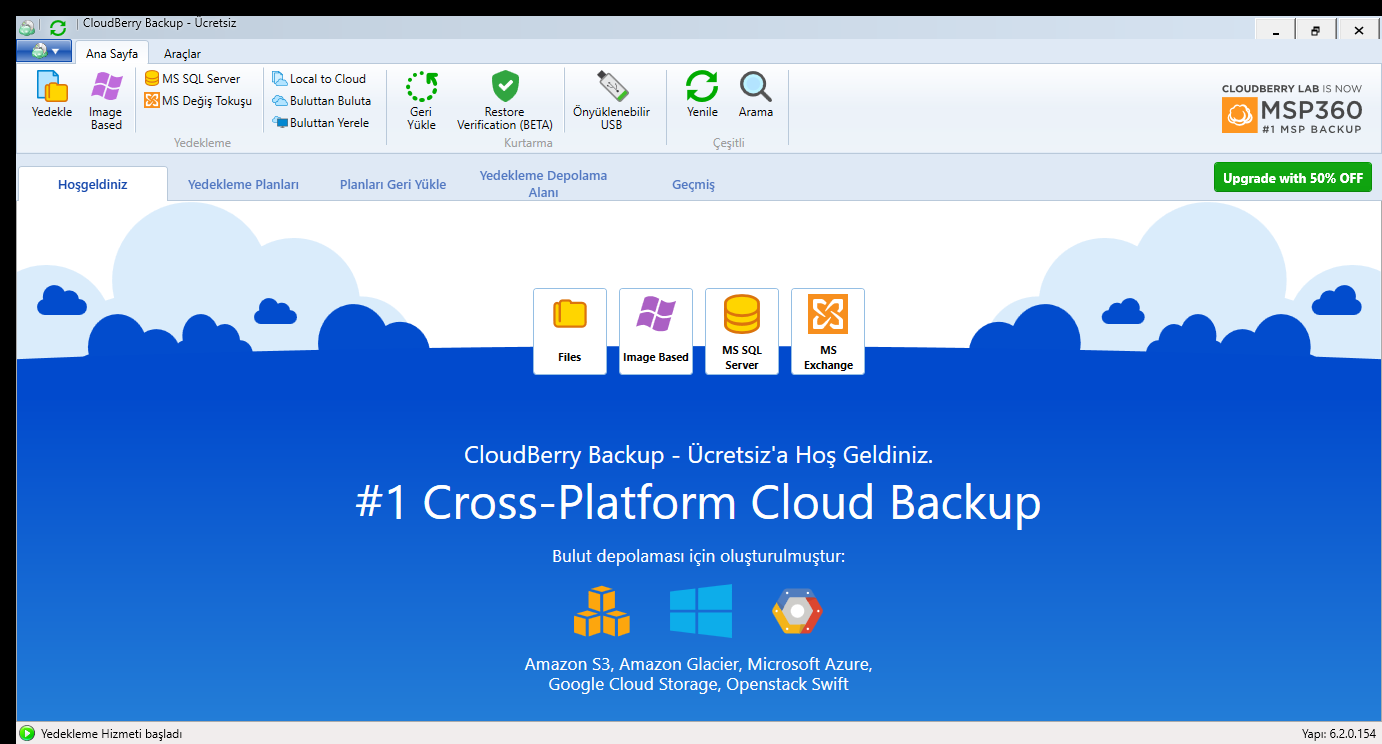The height and width of the screenshot is (744, 1382).
Task: Click MS Exchange welcome tile
Action: 828,331
